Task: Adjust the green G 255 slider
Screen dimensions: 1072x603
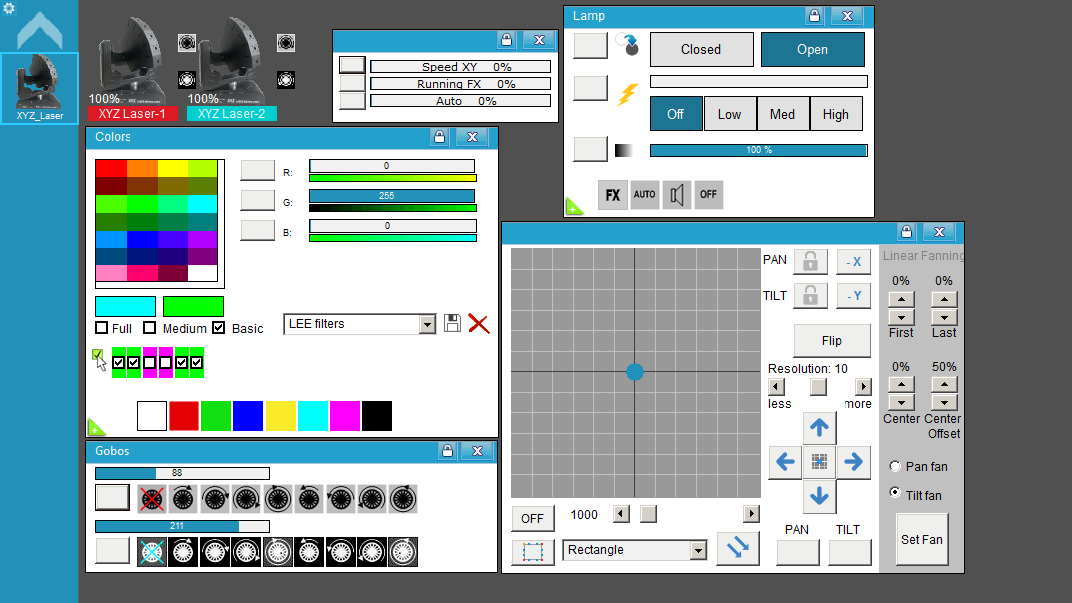Action: click(x=392, y=196)
